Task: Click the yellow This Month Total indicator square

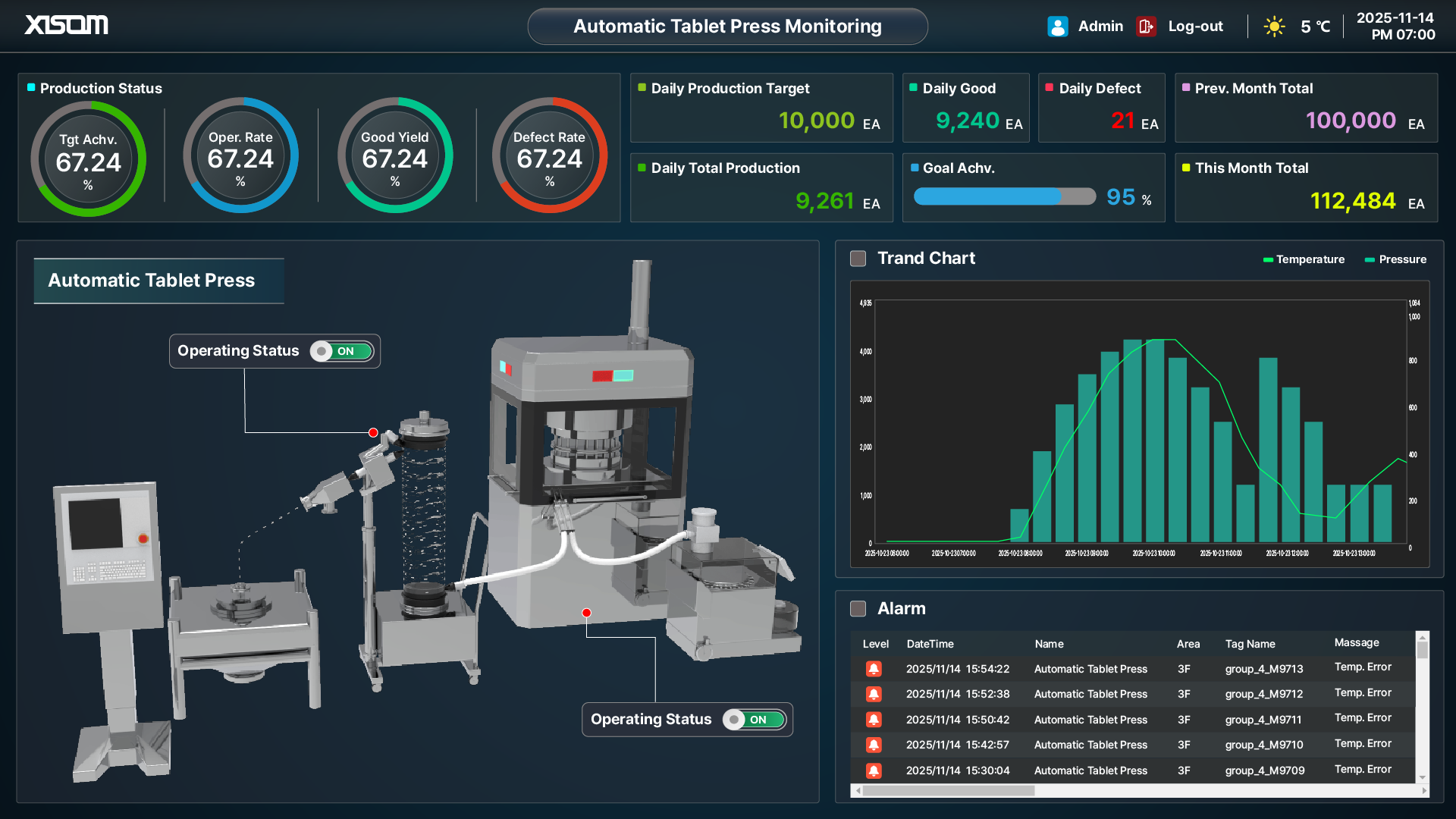Action: coord(1185,168)
